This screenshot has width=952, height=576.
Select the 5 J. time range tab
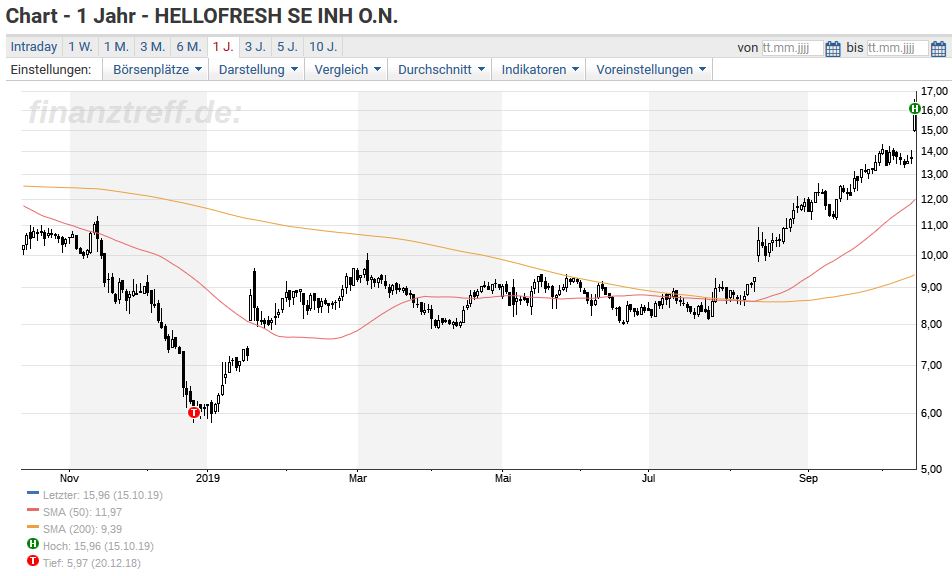click(x=288, y=47)
